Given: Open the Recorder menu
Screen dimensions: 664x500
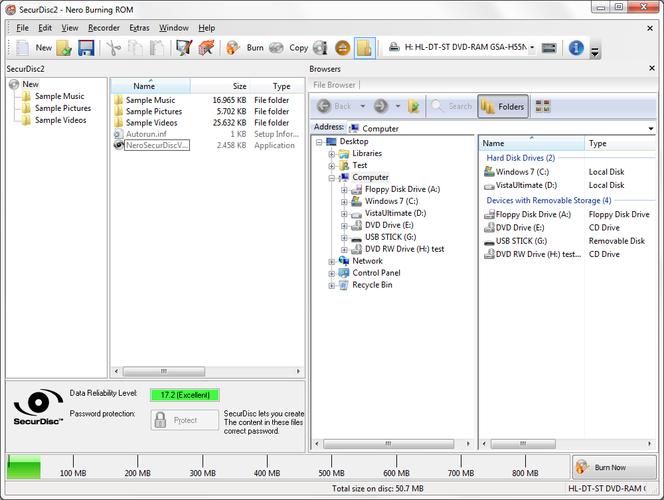Looking at the screenshot, I should coord(104,27).
